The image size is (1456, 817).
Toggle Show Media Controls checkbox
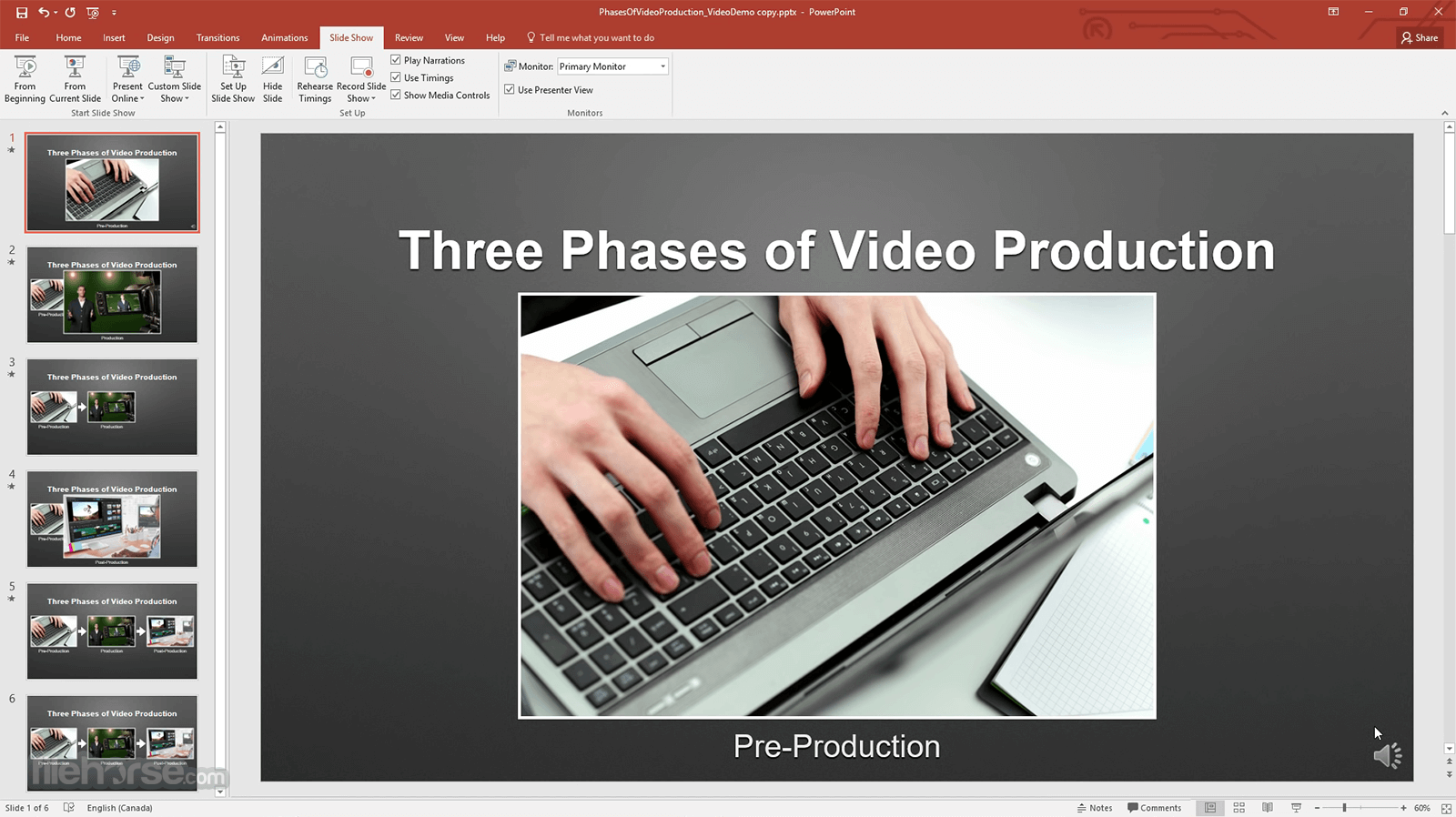click(396, 95)
